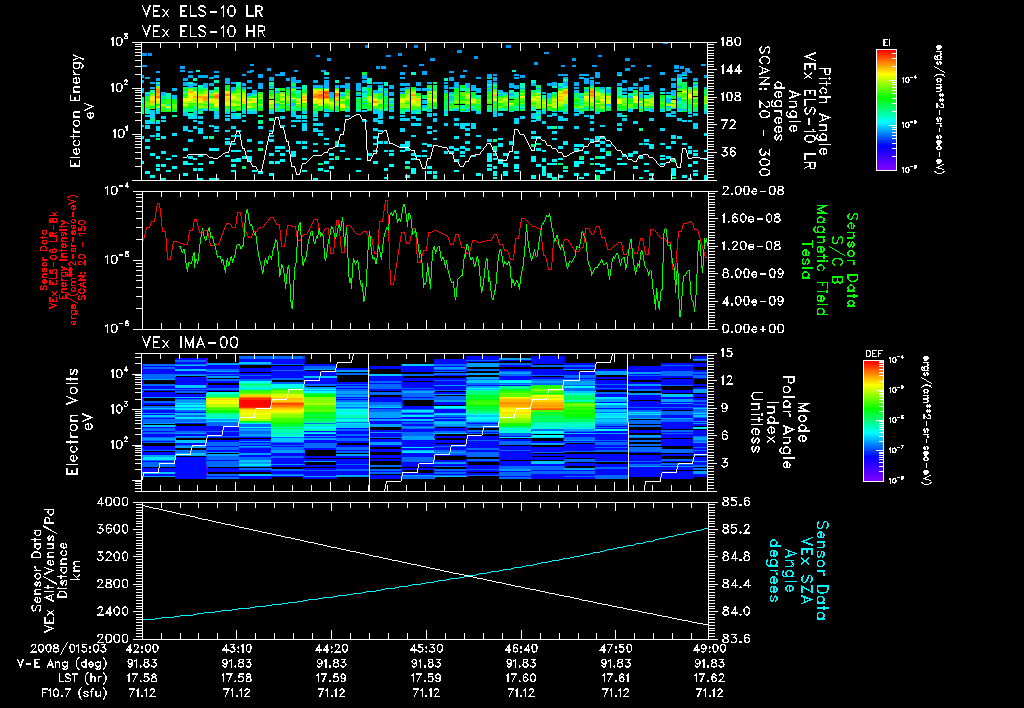The image size is (1024, 708).
Task: Click the LST value 17.61
Action: pos(615,678)
